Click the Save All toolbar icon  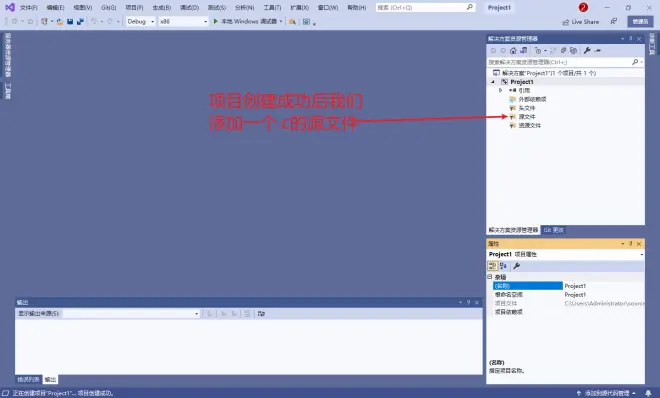80,21
